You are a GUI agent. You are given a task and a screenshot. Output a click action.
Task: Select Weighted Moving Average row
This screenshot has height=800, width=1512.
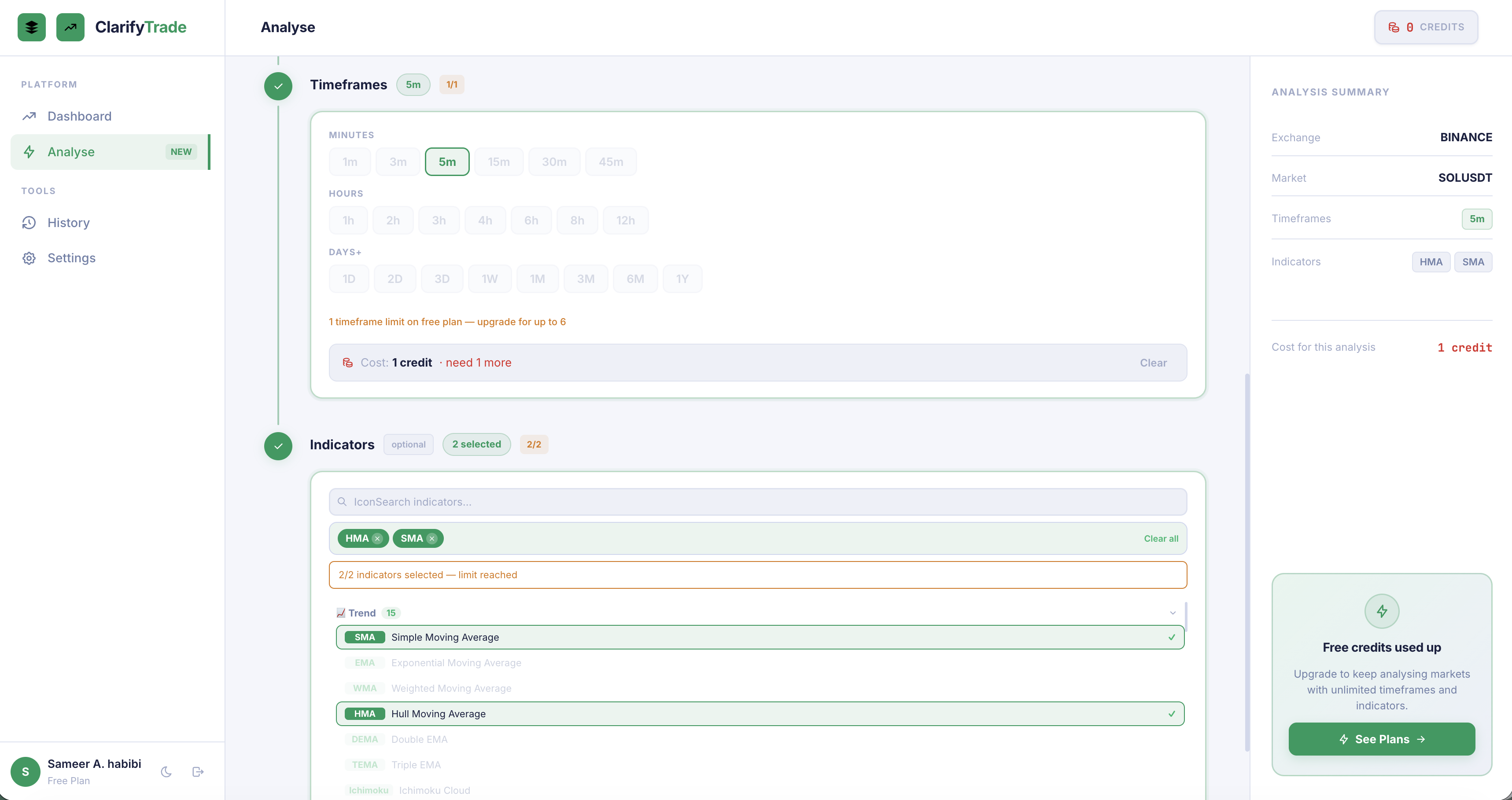[x=760, y=689]
